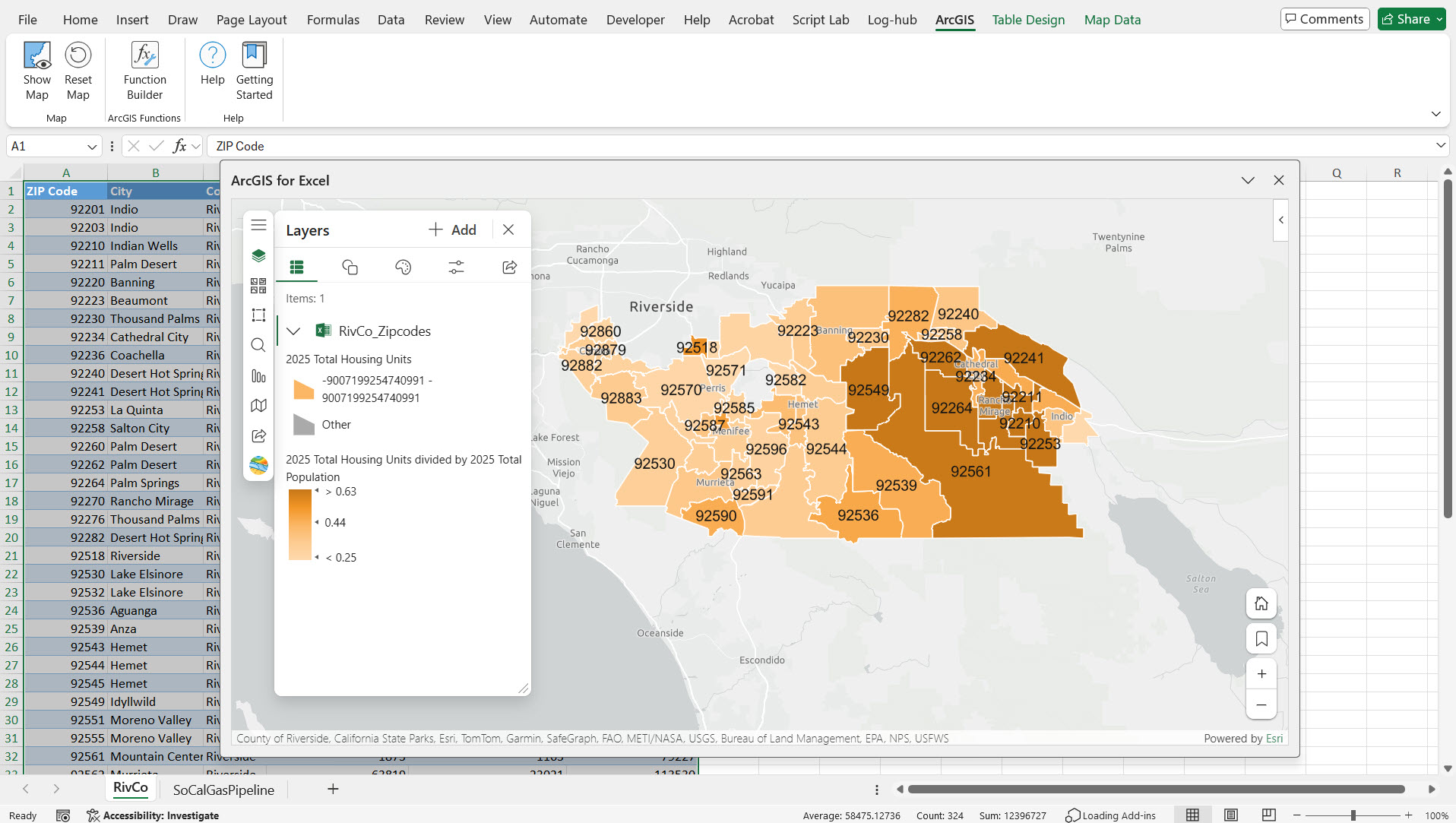Click the orange housing units legend swatch

(x=304, y=389)
